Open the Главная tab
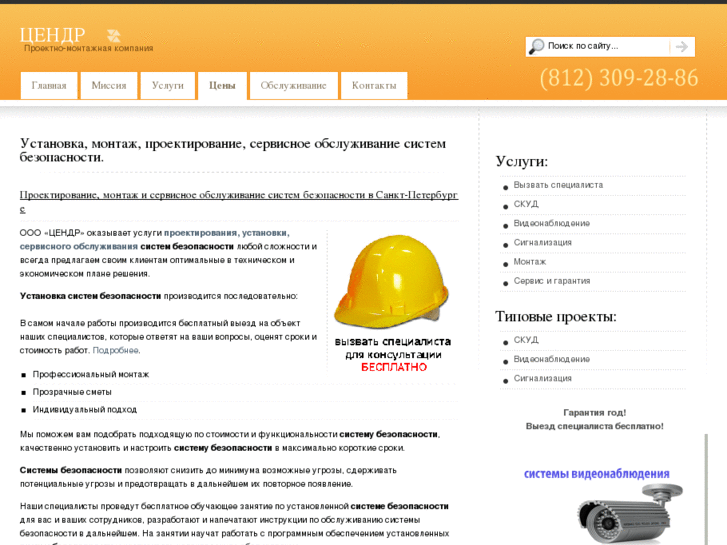Viewport: 727px width, 545px height. pyautogui.click(x=49, y=85)
